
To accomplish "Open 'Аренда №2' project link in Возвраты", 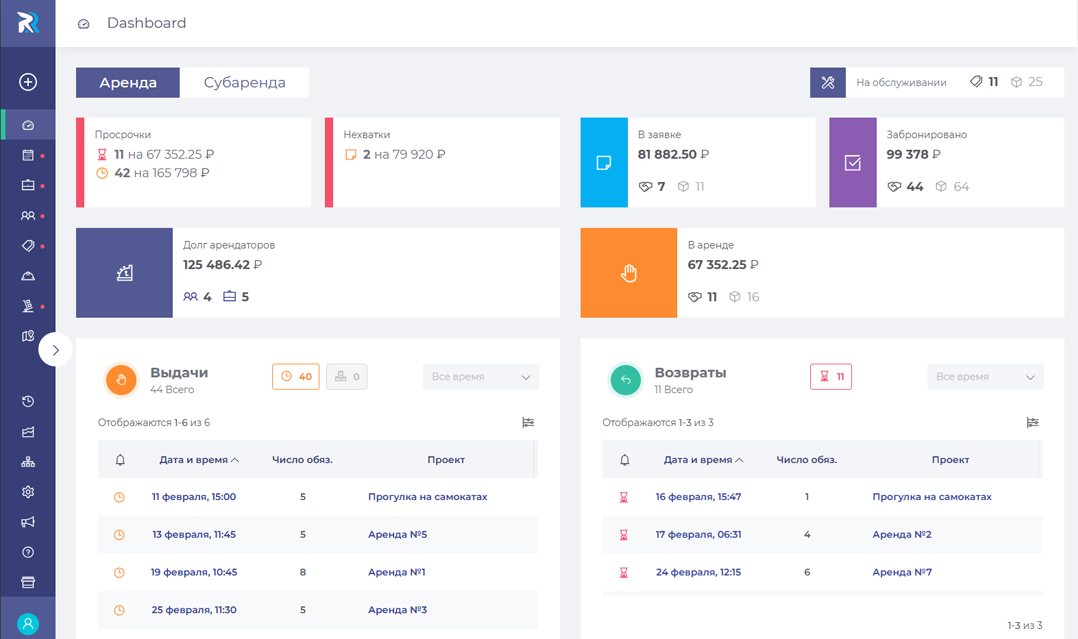I will [901, 535].
